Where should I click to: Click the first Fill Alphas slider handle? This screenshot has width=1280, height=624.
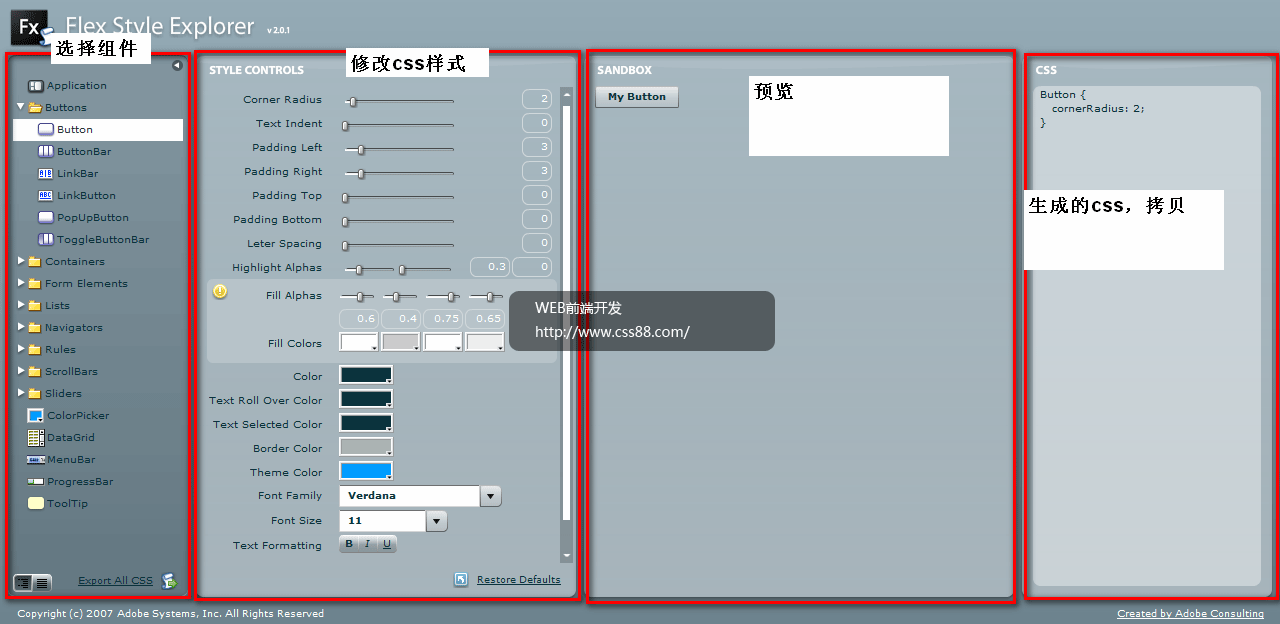pyautogui.click(x=359, y=297)
